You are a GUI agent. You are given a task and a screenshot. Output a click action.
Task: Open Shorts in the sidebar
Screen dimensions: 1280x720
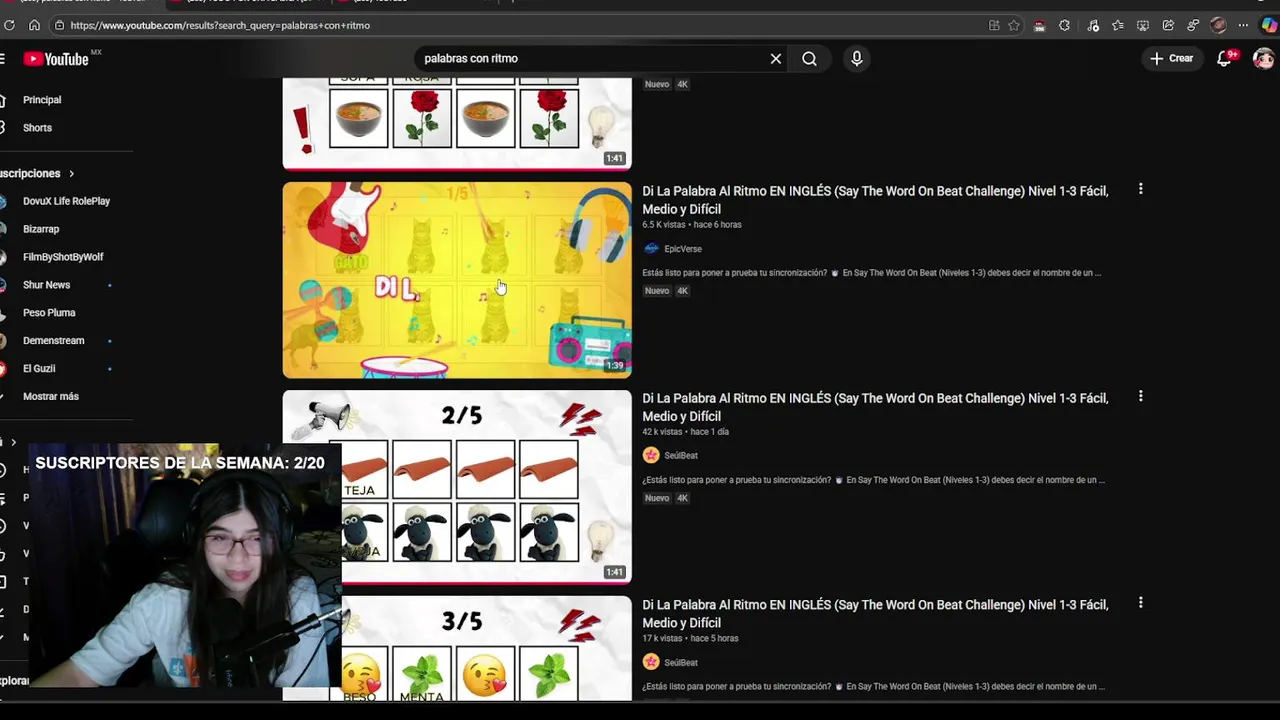(37, 128)
